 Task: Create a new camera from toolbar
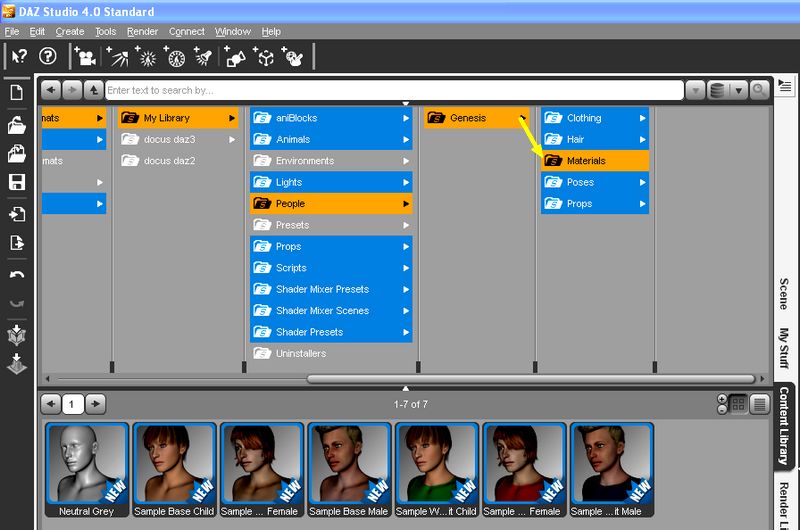click(85, 57)
